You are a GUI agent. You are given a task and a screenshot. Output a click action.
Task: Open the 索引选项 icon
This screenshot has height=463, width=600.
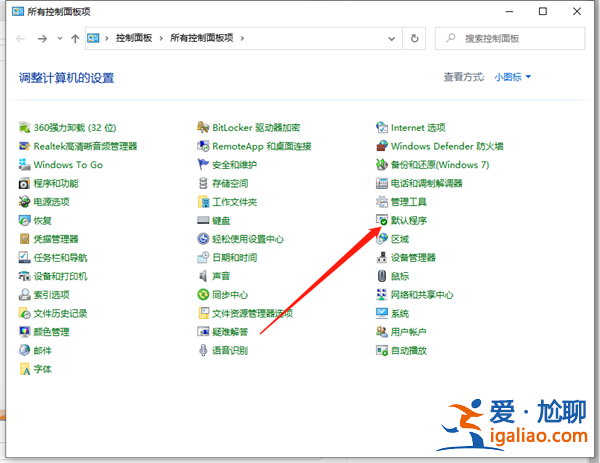tap(24, 295)
